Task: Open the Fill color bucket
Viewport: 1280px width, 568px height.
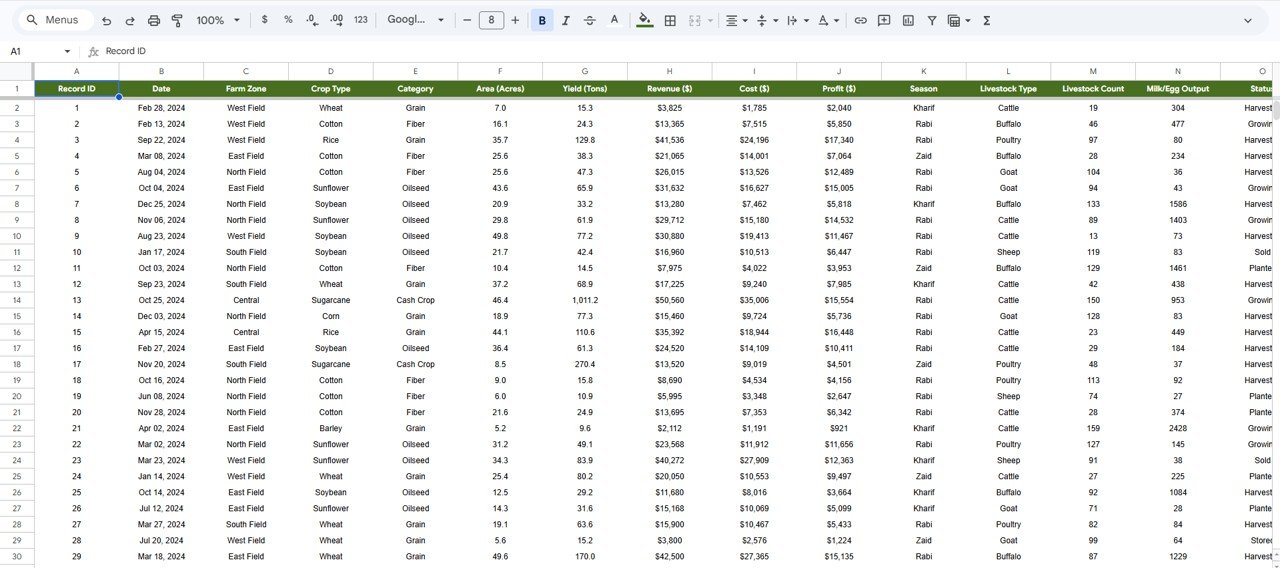Action: pyautogui.click(x=645, y=20)
